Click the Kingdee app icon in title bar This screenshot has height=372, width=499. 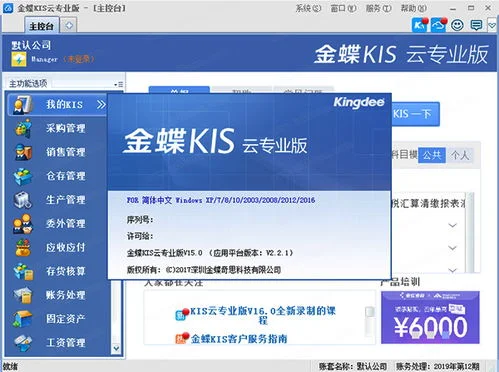[x=8, y=8]
